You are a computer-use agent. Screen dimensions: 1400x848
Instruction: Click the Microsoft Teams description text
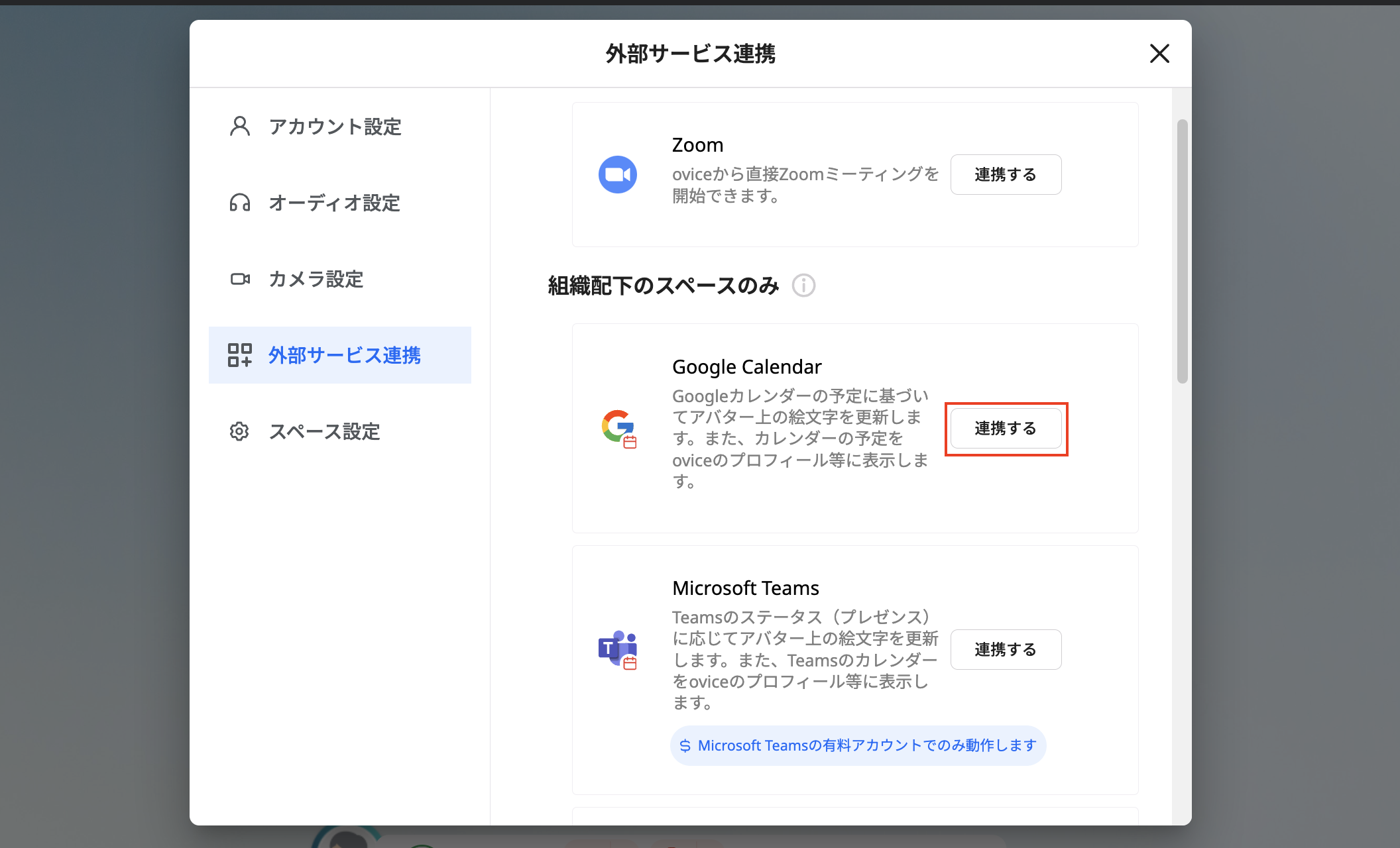pyautogui.click(x=805, y=660)
